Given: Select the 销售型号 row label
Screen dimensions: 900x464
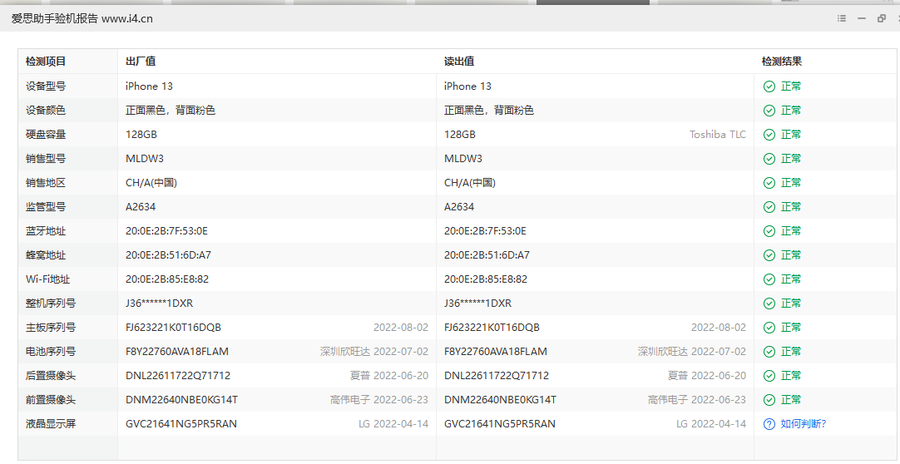Looking at the screenshot, I should click(x=45, y=158).
